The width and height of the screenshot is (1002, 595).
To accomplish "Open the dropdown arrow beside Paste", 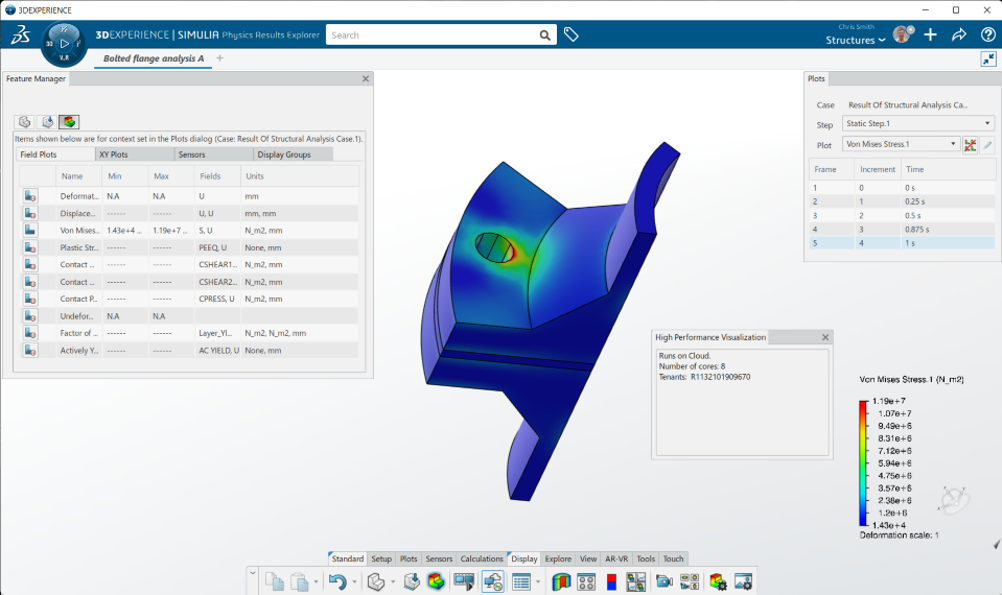I will (316, 582).
